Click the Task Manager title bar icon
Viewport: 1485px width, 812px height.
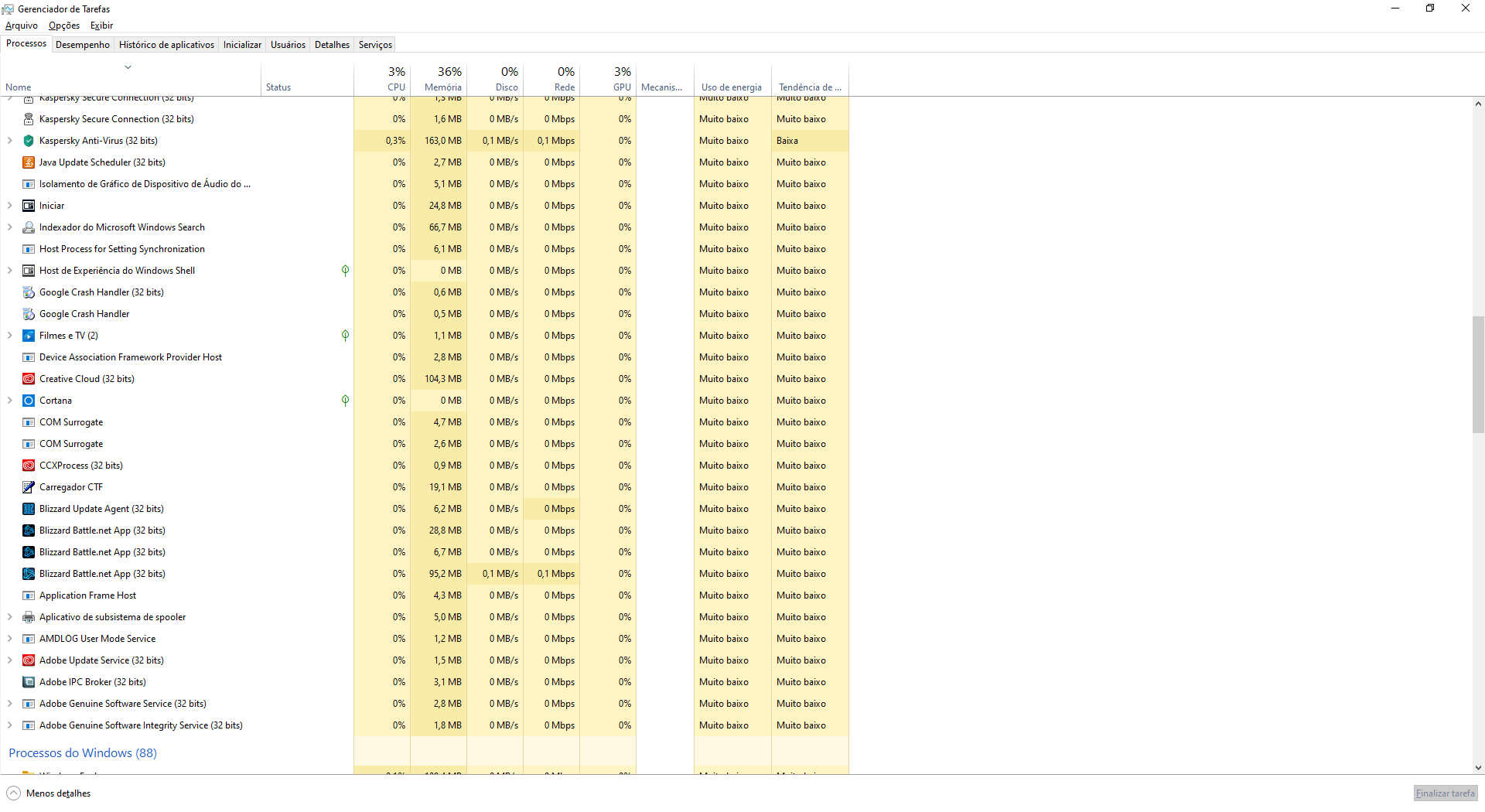(x=9, y=9)
